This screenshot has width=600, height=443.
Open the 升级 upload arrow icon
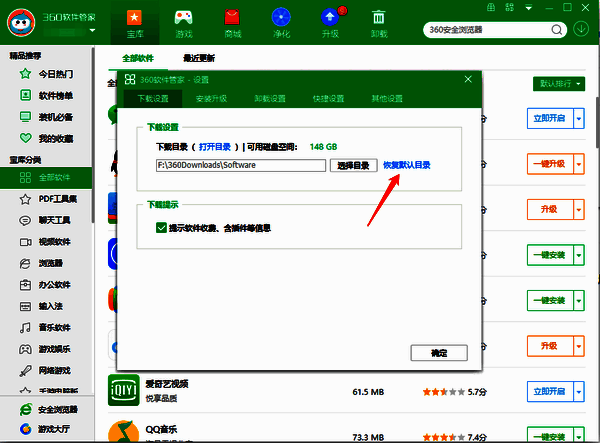coord(330,18)
